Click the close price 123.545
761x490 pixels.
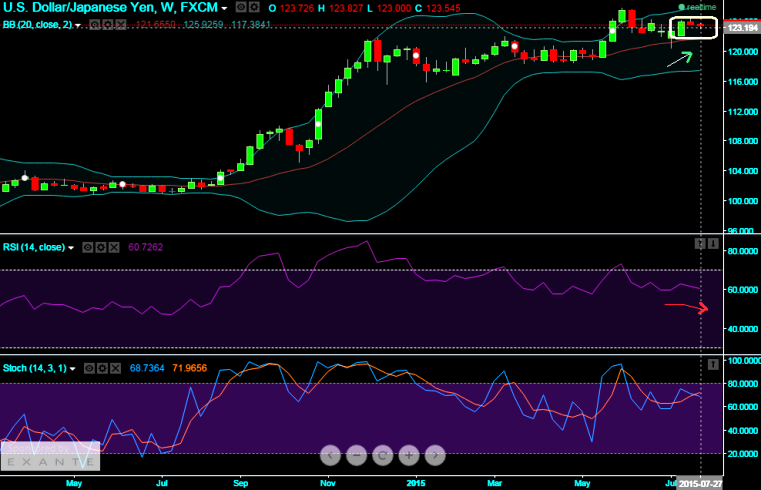[x=443, y=8]
